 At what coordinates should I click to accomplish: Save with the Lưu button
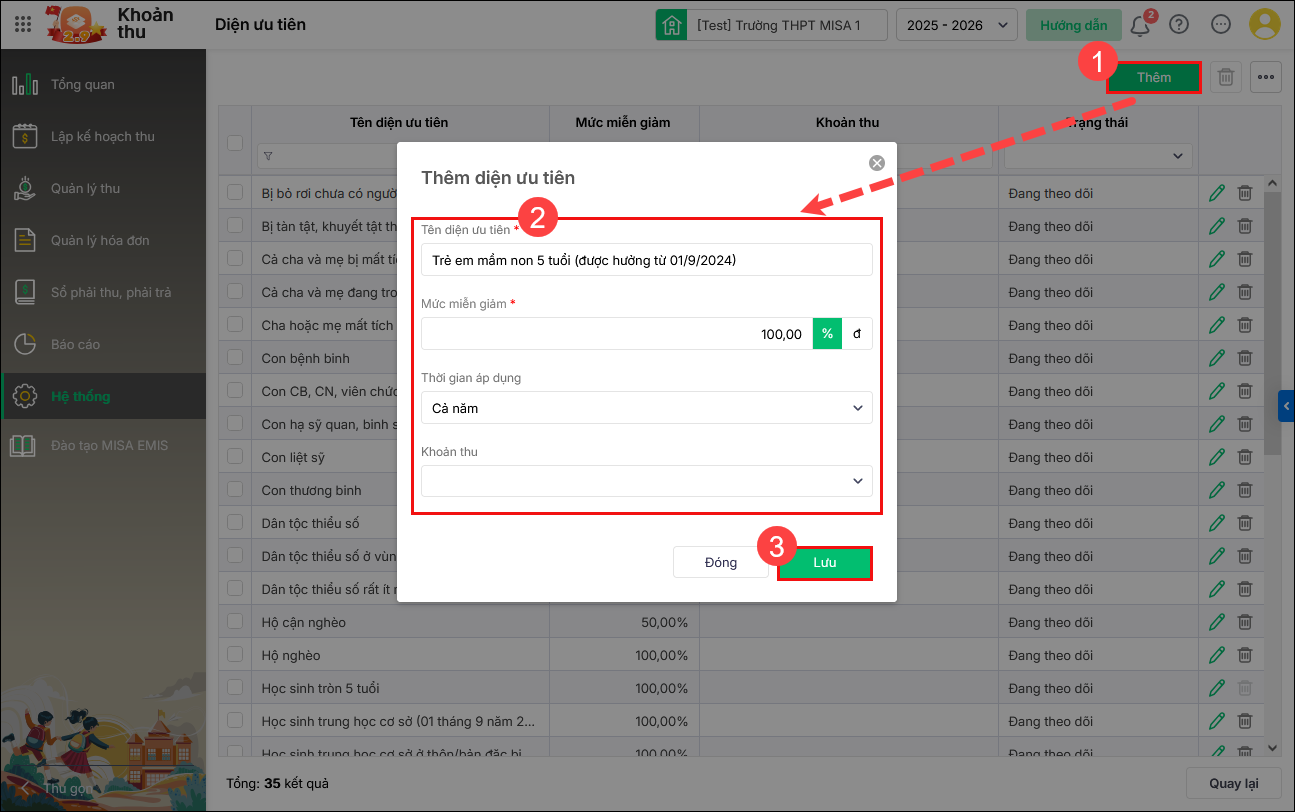pos(825,563)
